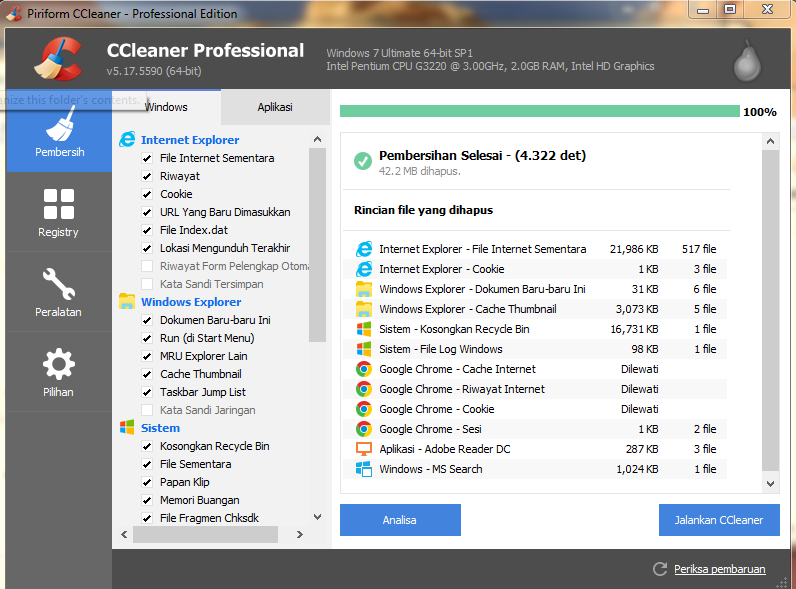Screen dimensions: 796x589
Task: Click folder icon for Cache Thumbnail result
Action: (364, 309)
